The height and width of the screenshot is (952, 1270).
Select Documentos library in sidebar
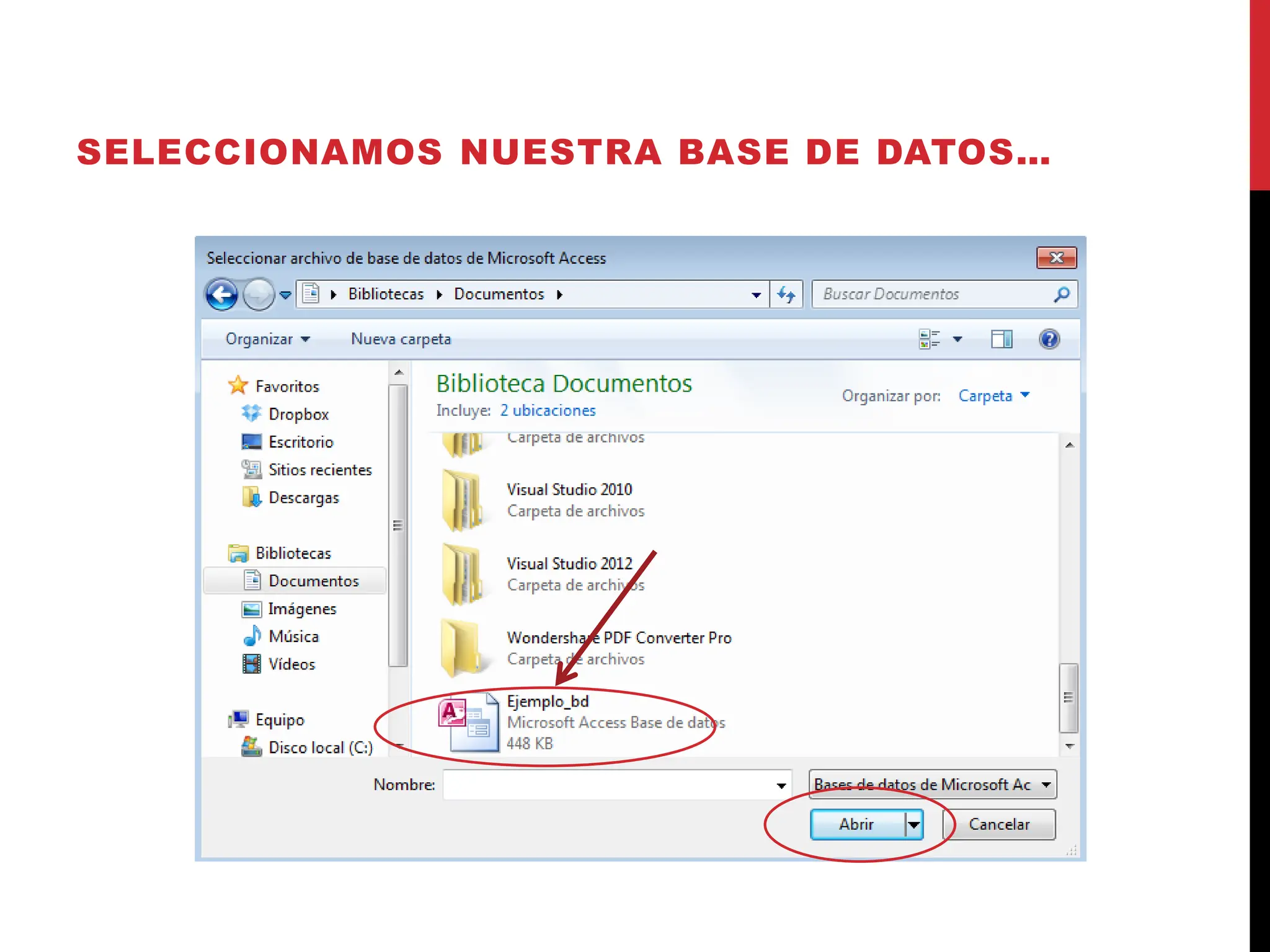[x=295, y=581]
